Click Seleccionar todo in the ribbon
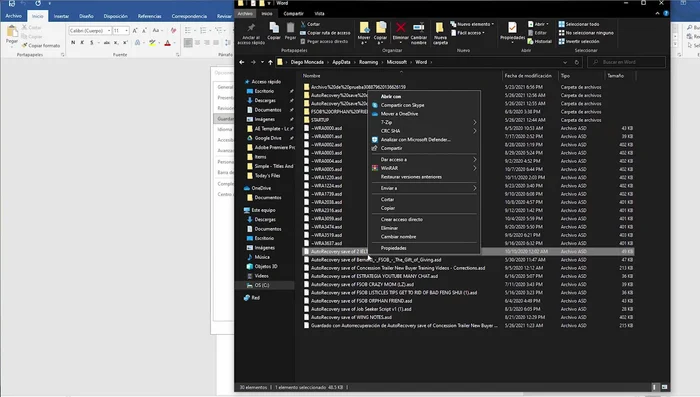Image resolution: width=700 pixels, height=397 pixels. pos(579,24)
